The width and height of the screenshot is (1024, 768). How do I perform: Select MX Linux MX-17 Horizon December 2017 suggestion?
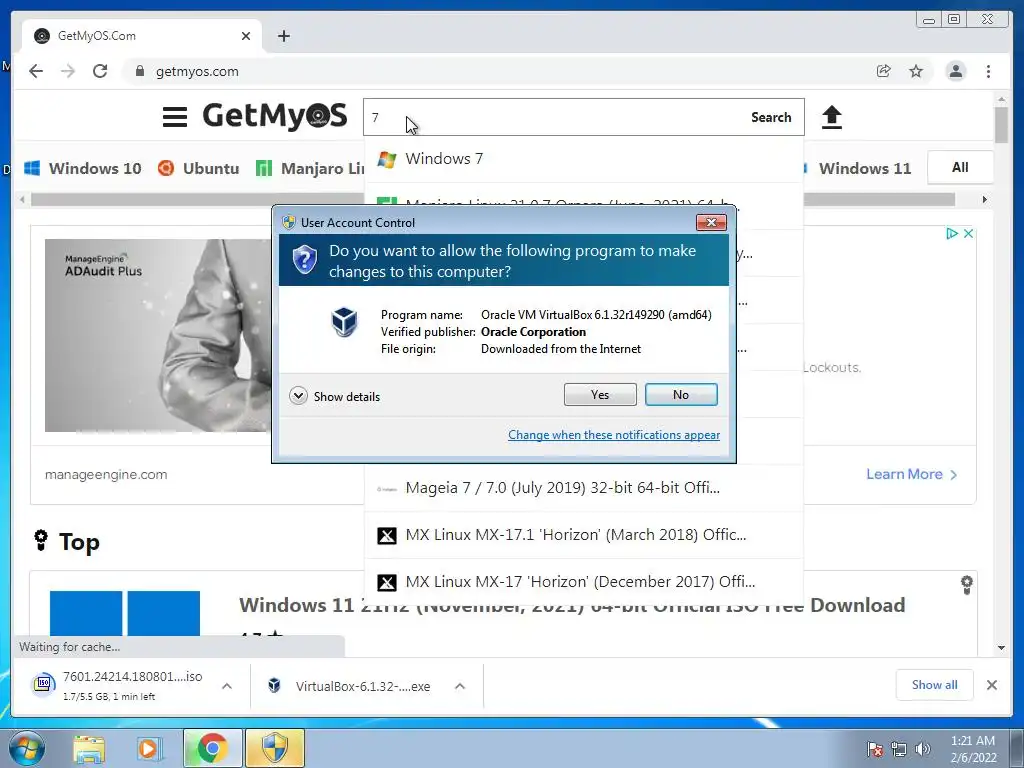(584, 582)
